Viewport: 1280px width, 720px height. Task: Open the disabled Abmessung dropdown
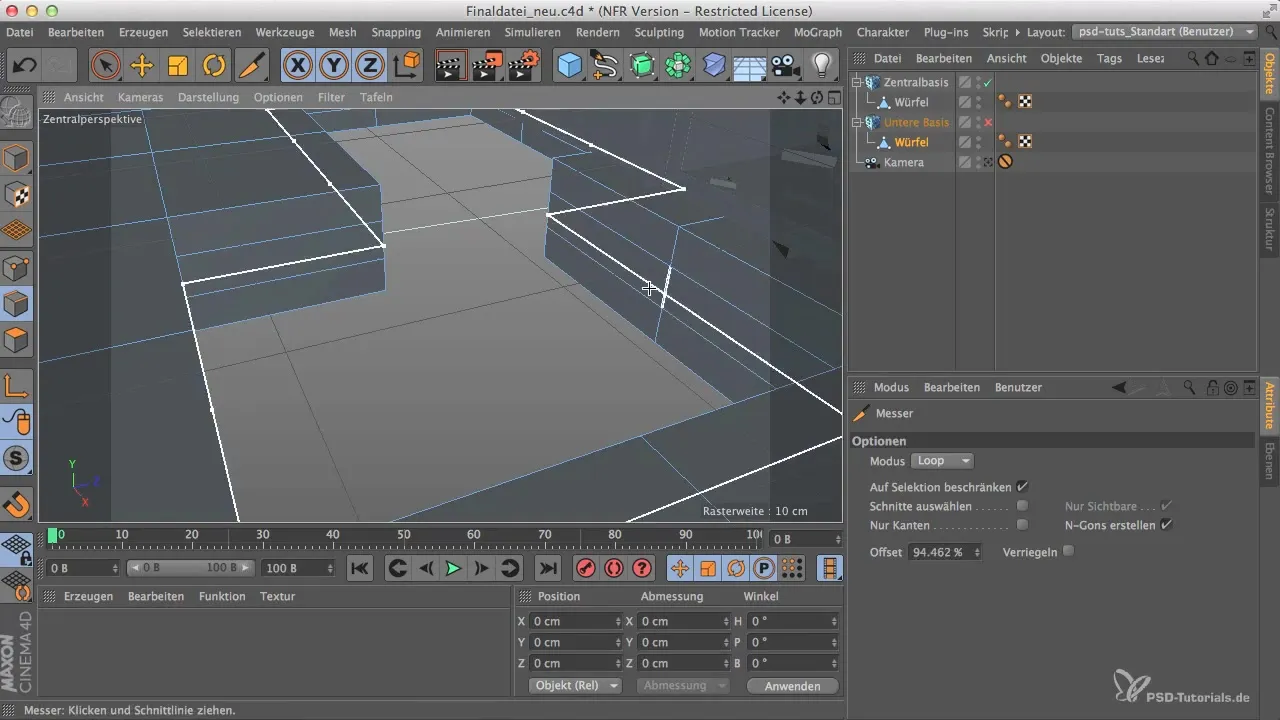[685, 686]
